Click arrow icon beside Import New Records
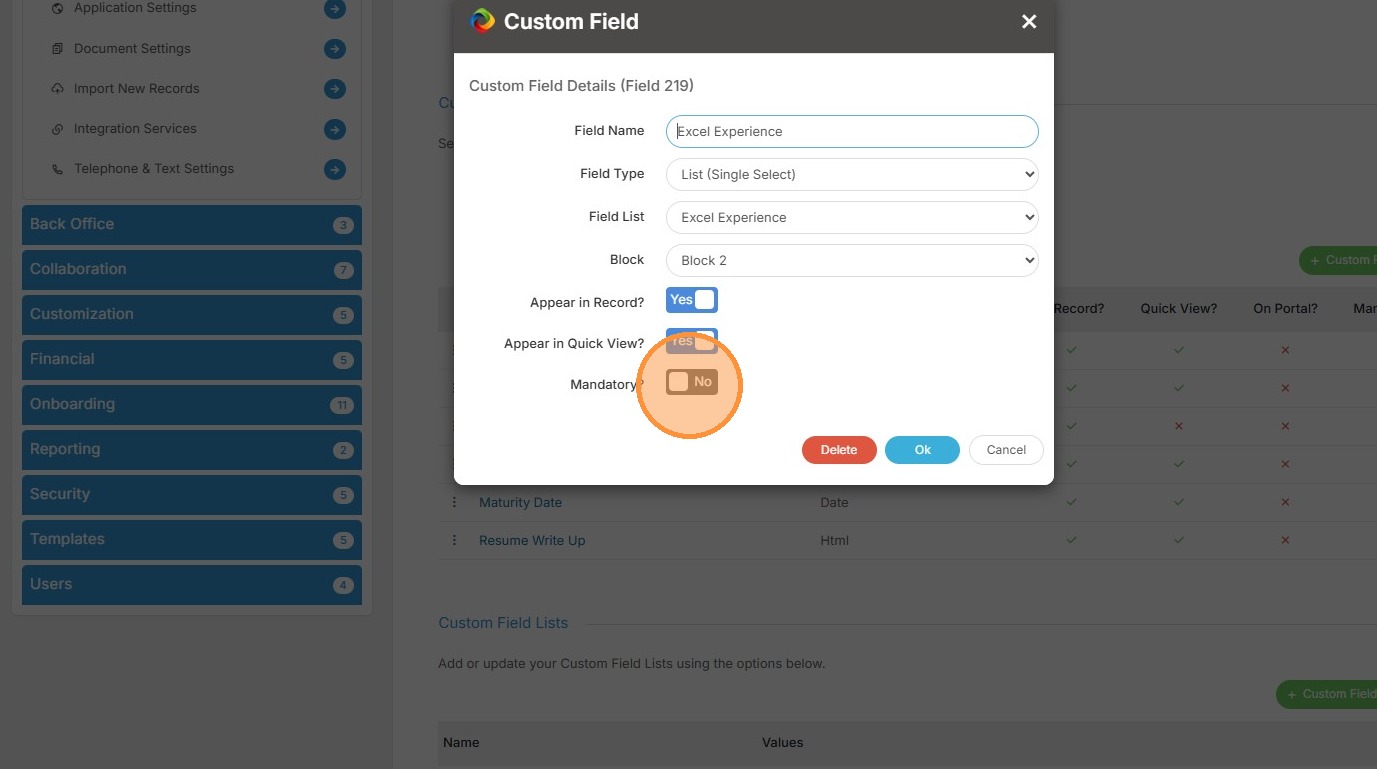This screenshot has height=769, width=1377. click(335, 89)
